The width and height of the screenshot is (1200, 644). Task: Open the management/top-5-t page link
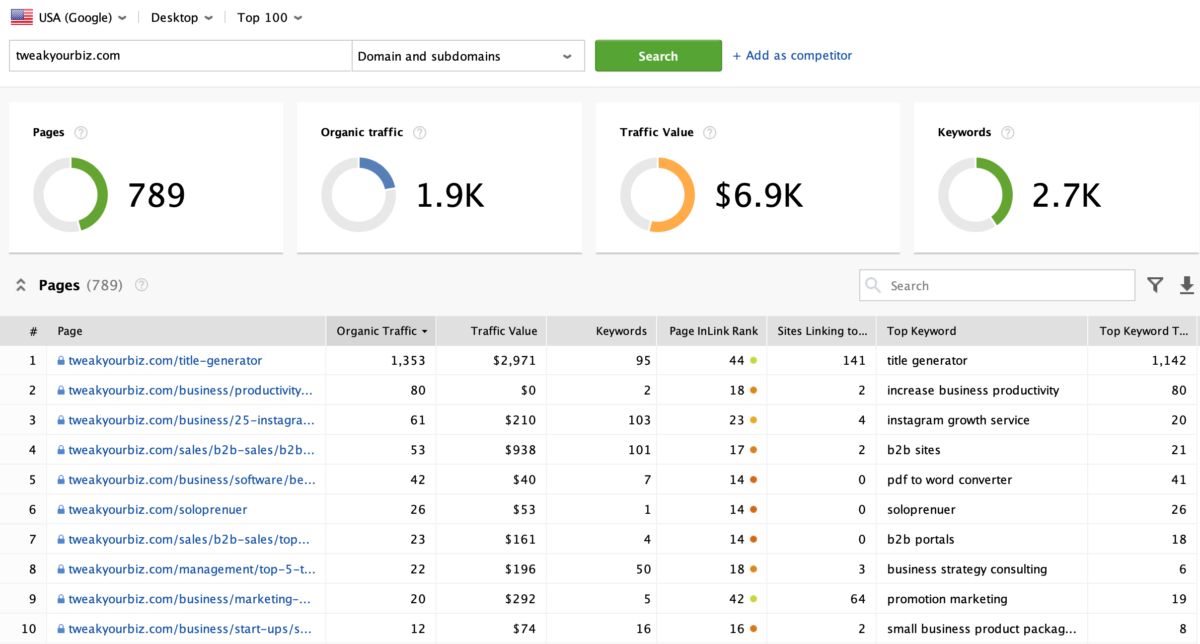(192, 570)
